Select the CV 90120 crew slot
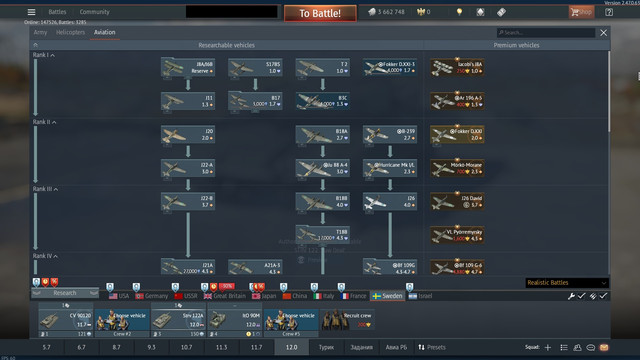The height and width of the screenshot is (360, 640). click(x=66, y=320)
